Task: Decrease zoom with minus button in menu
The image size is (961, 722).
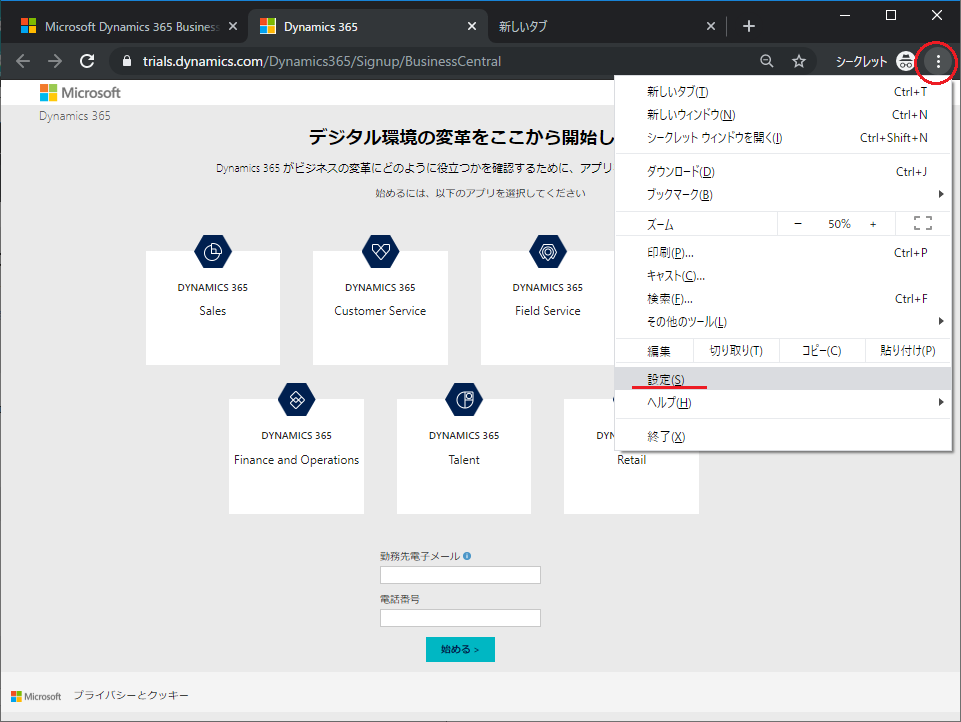Action: tap(798, 224)
